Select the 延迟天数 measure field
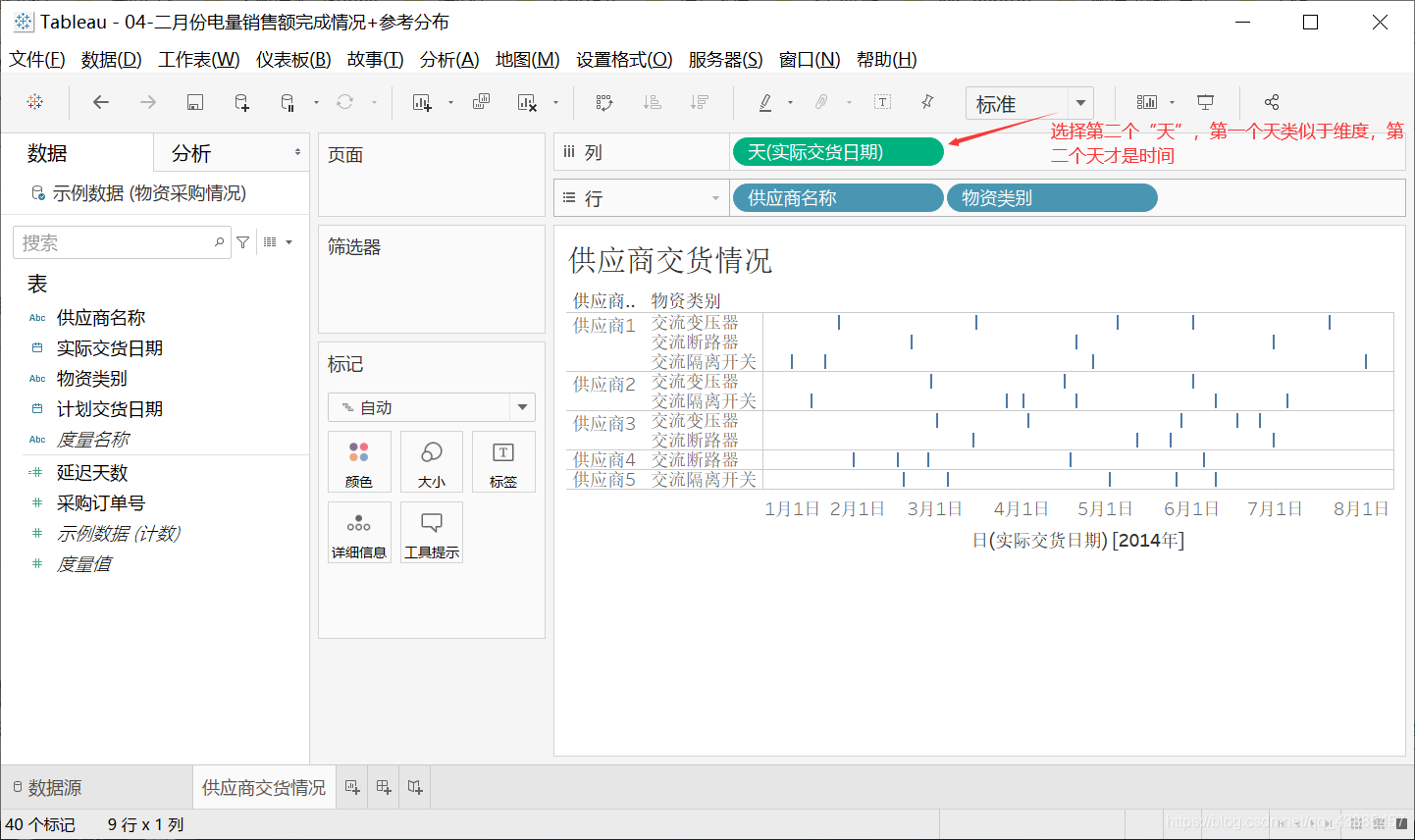The image size is (1415, 840). click(92, 473)
